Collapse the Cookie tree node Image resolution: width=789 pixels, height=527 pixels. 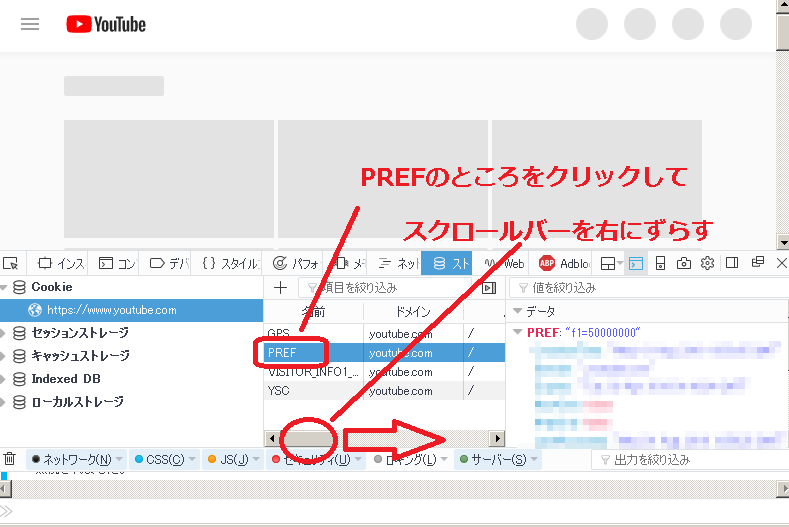[4, 287]
